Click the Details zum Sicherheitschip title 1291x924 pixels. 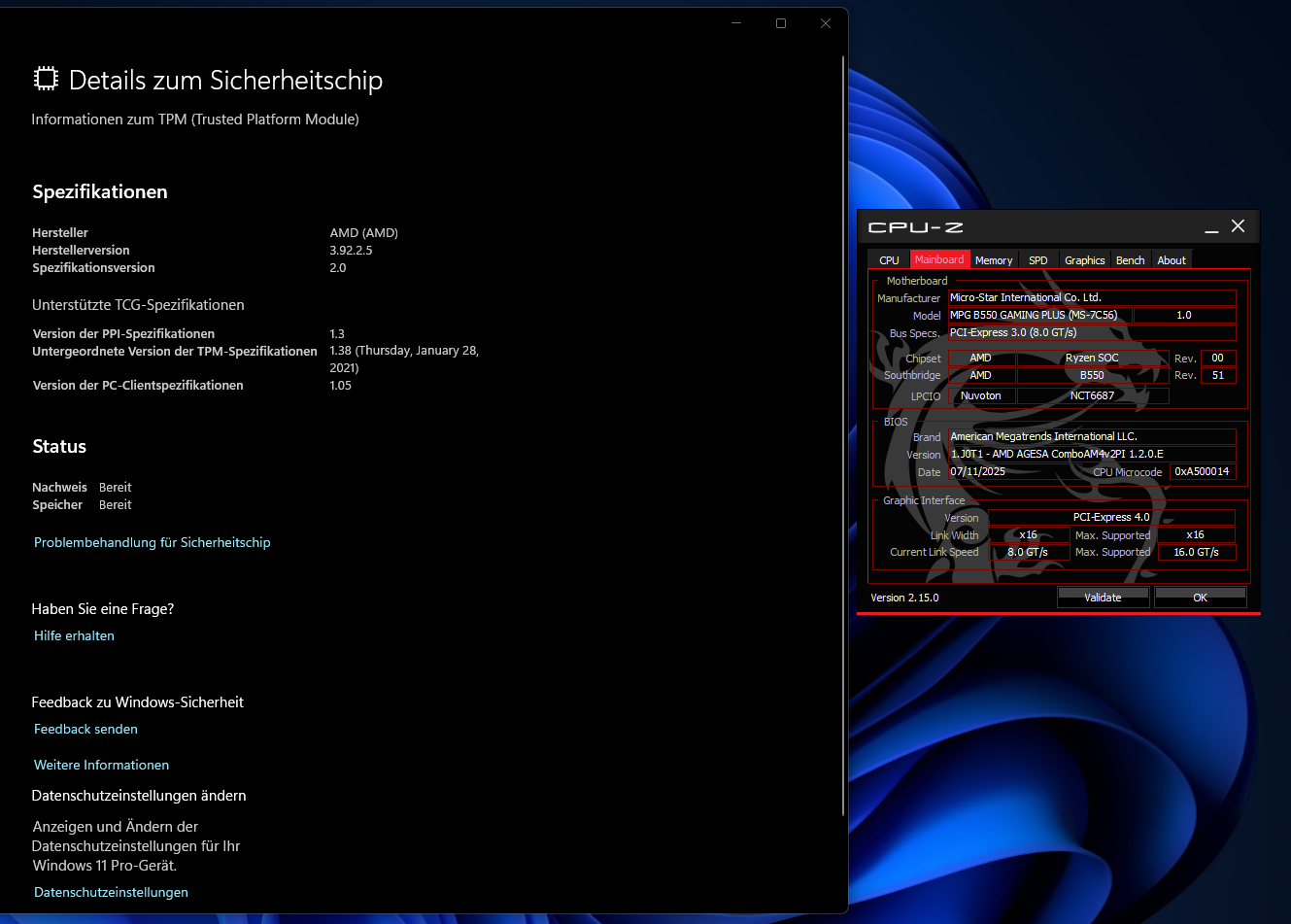tap(225, 80)
